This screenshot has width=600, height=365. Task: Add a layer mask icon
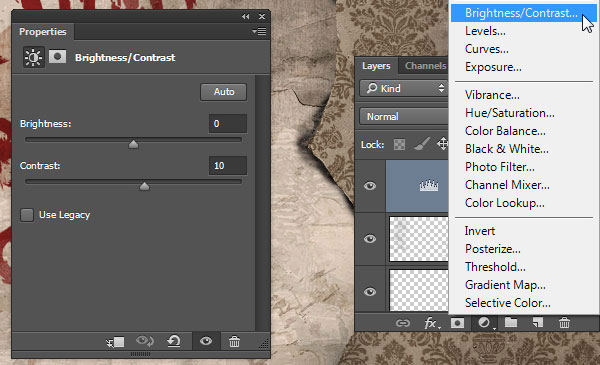click(x=457, y=323)
